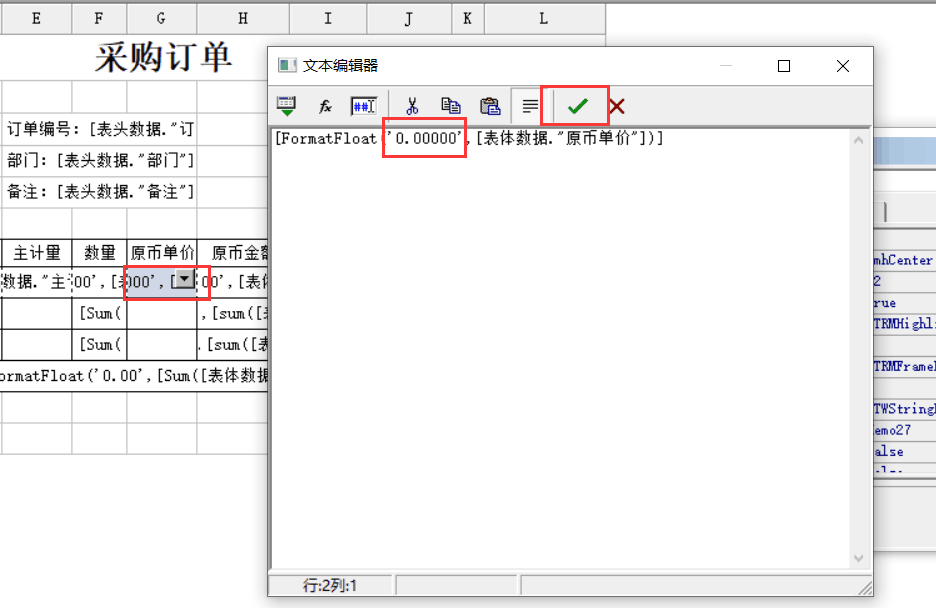The height and width of the screenshot is (608, 936).
Task: Click the editor scrollbar up arrow
Action: 858,141
